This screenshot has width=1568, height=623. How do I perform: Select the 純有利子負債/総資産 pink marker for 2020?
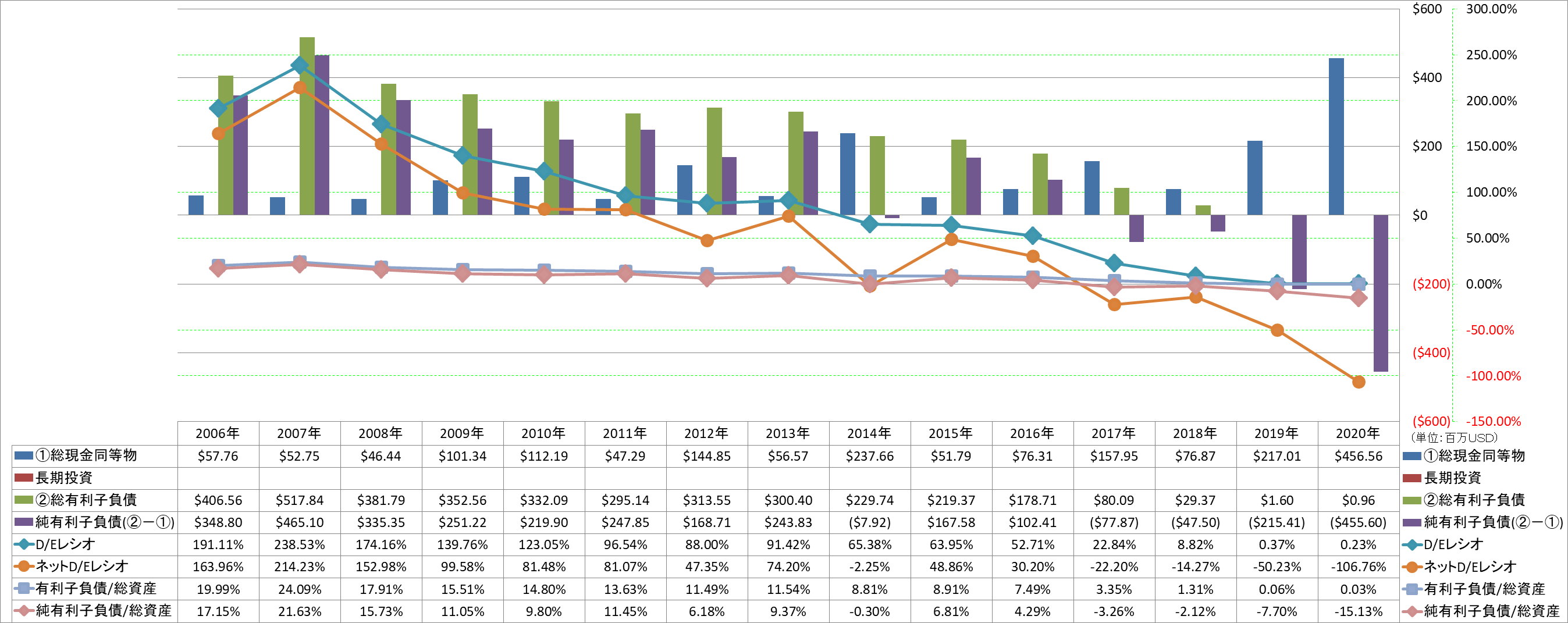(x=1358, y=298)
